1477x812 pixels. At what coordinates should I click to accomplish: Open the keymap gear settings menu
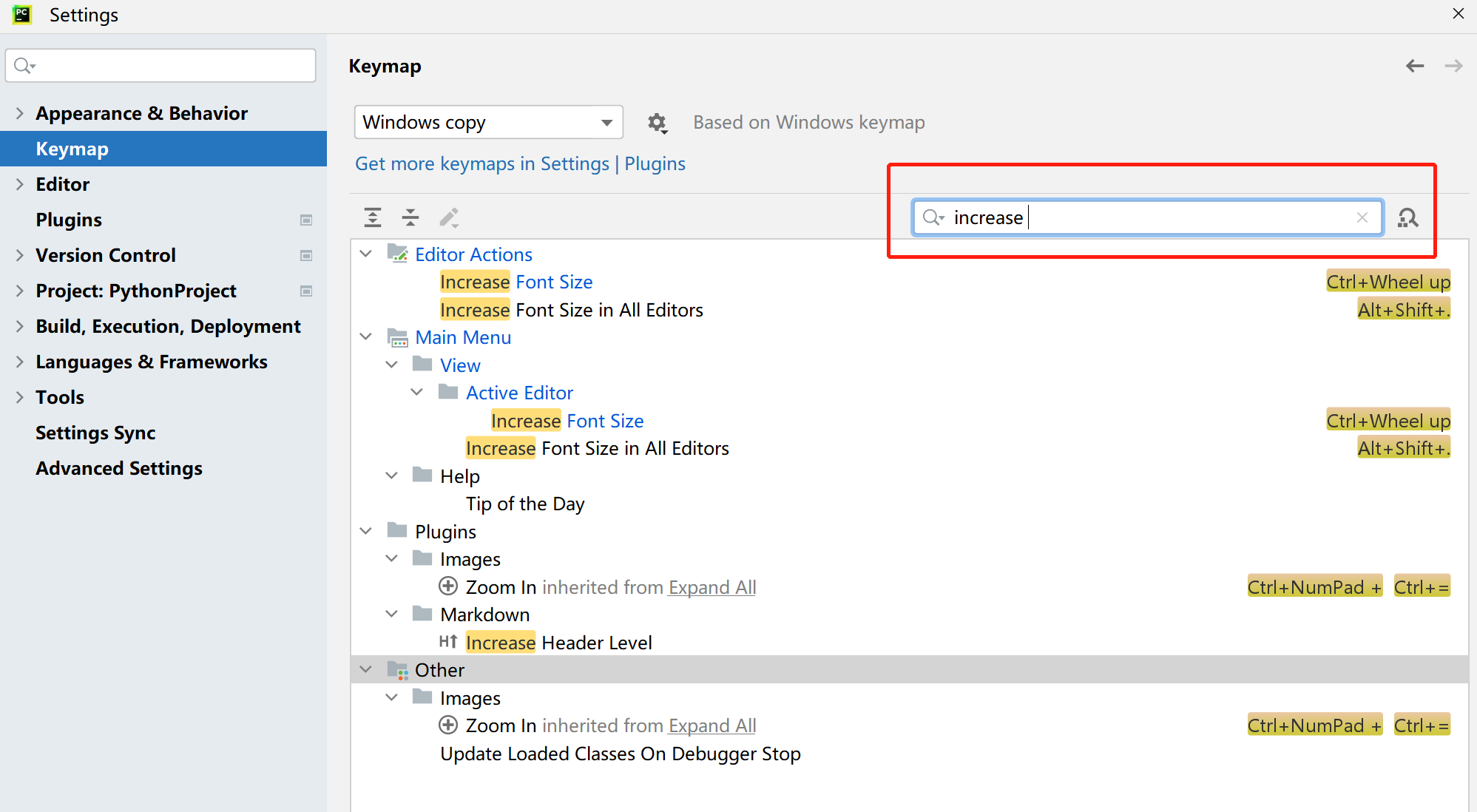tap(657, 123)
